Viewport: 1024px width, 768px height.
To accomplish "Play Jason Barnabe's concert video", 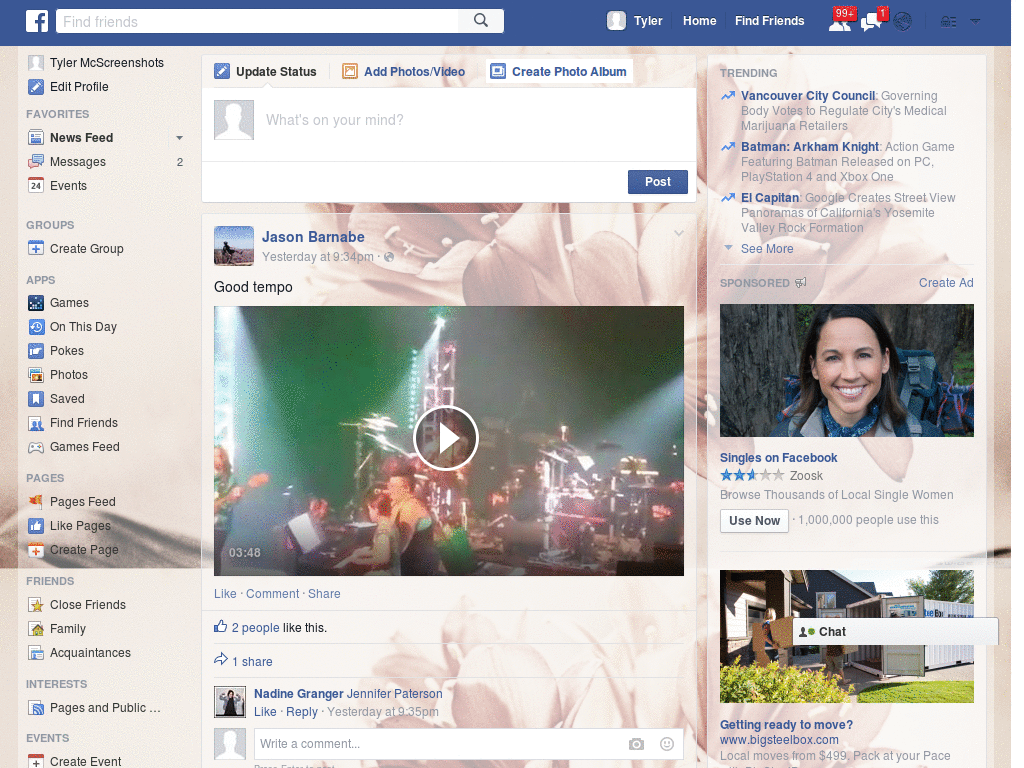I will point(447,438).
